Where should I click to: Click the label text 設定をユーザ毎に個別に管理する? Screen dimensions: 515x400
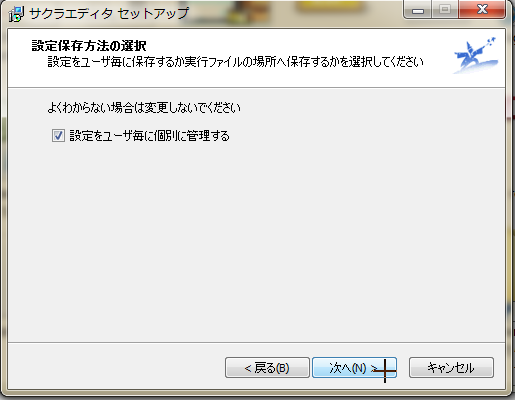tap(149, 136)
